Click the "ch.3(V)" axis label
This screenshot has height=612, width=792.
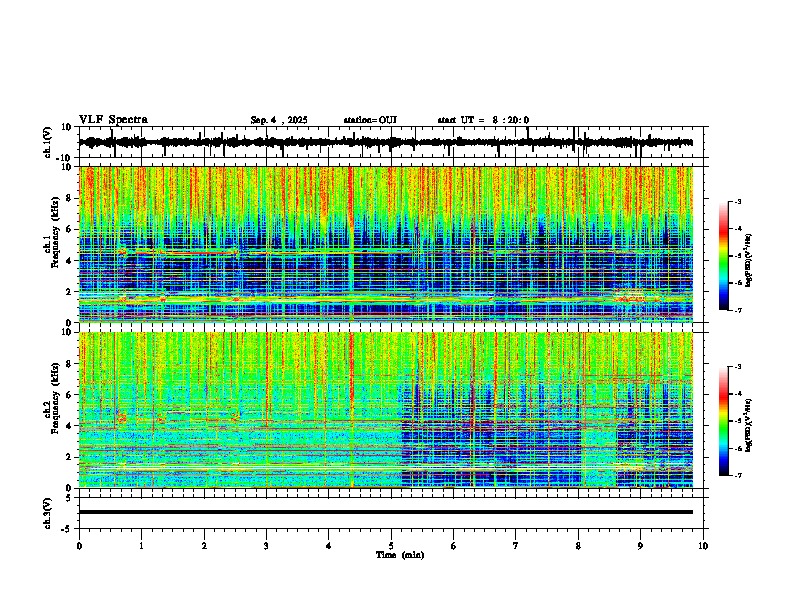coord(48,513)
